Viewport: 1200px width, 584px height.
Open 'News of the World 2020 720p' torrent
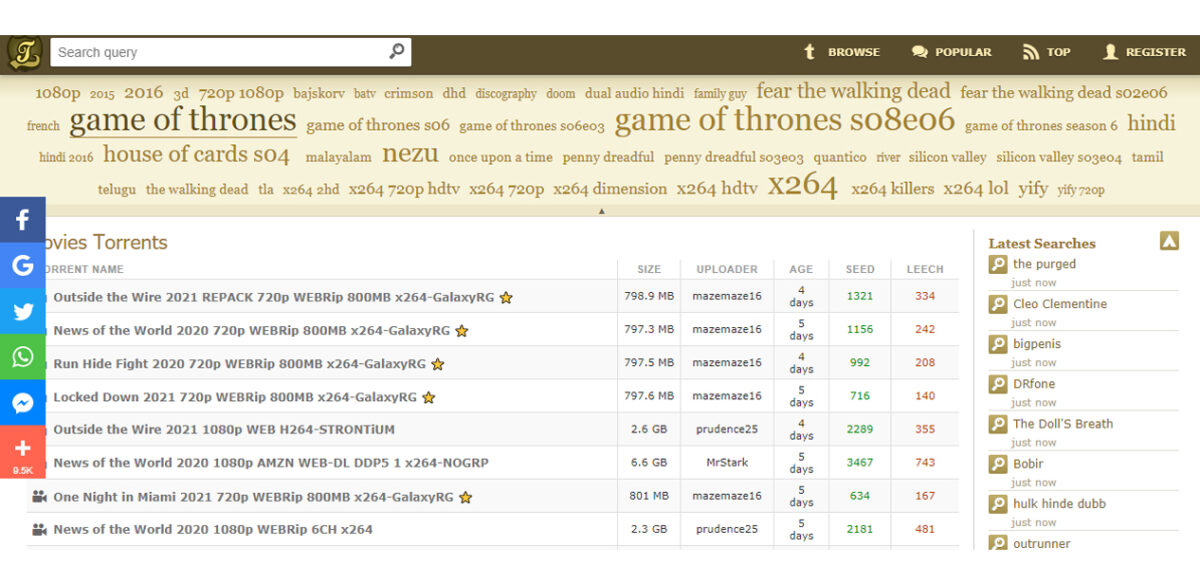[251, 330]
